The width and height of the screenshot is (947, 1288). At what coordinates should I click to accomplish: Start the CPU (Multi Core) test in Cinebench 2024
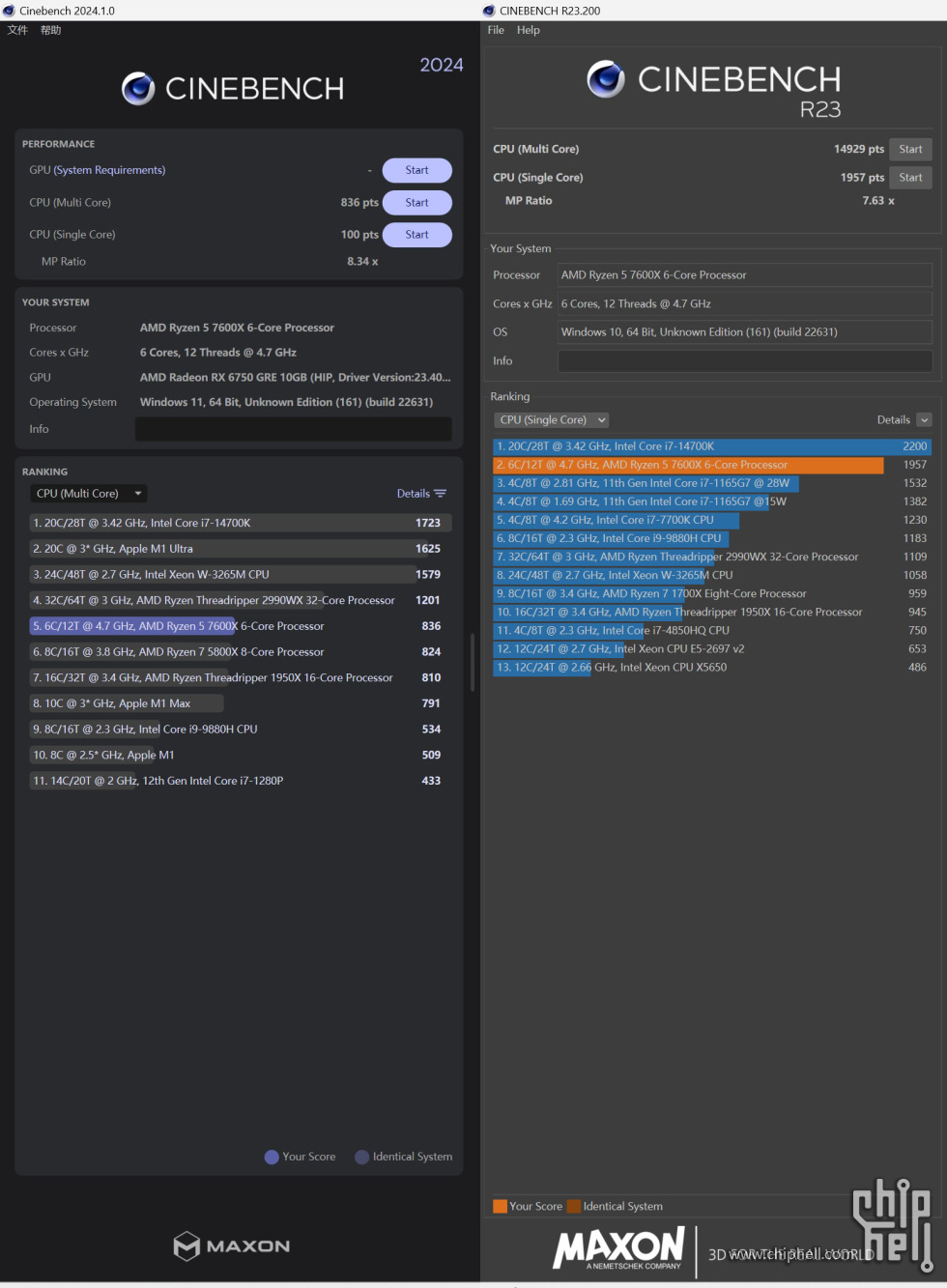[x=417, y=203]
